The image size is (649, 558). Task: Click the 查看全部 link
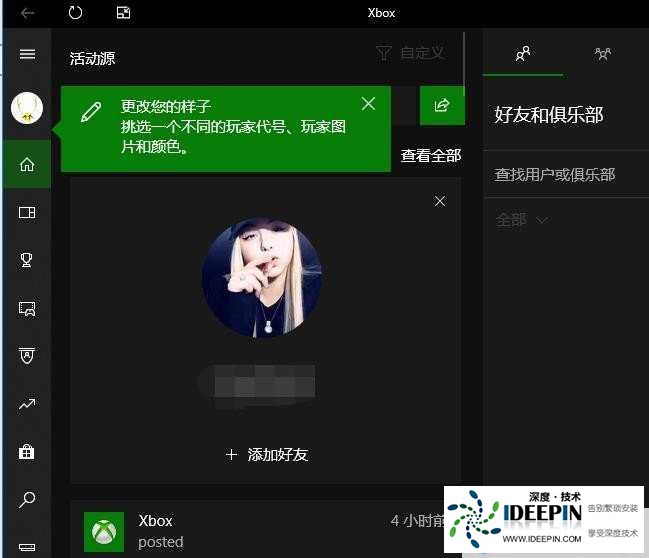coord(430,156)
